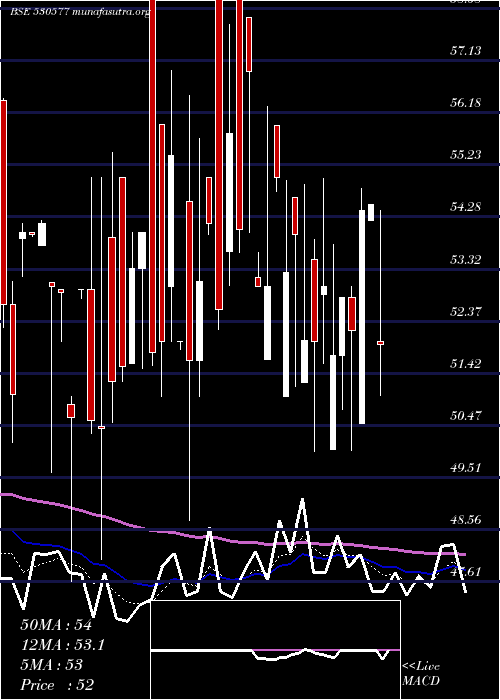This screenshot has width=500, height=700.
Task: Click the 48.56 price level label
Action: click(x=466, y=520)
